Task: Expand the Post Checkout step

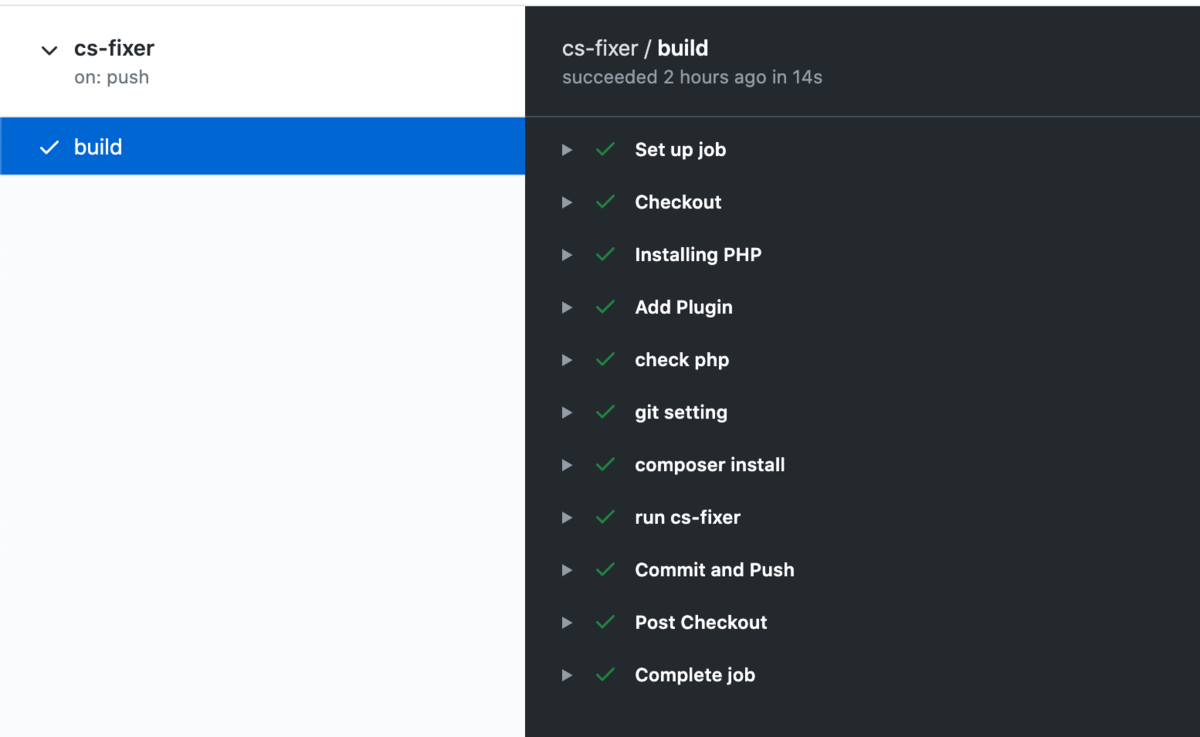Action: click(x=567, y=622)
